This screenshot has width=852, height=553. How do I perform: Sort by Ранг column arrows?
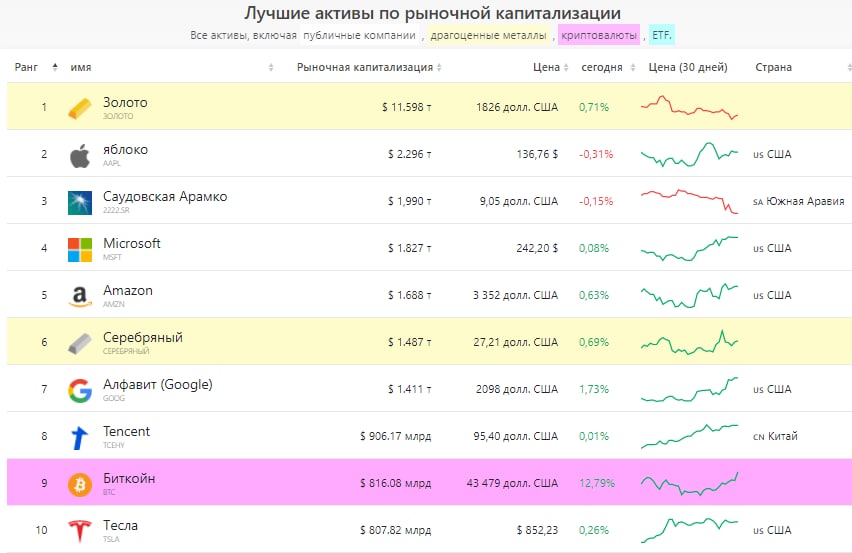[54, 67]
